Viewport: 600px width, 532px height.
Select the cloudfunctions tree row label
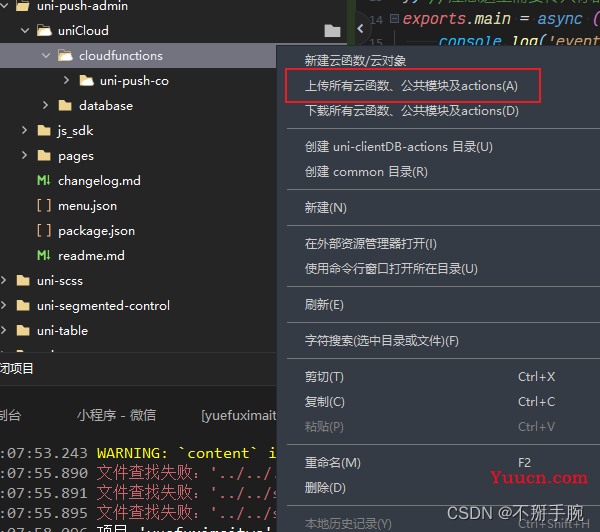(x=121, y=56)
